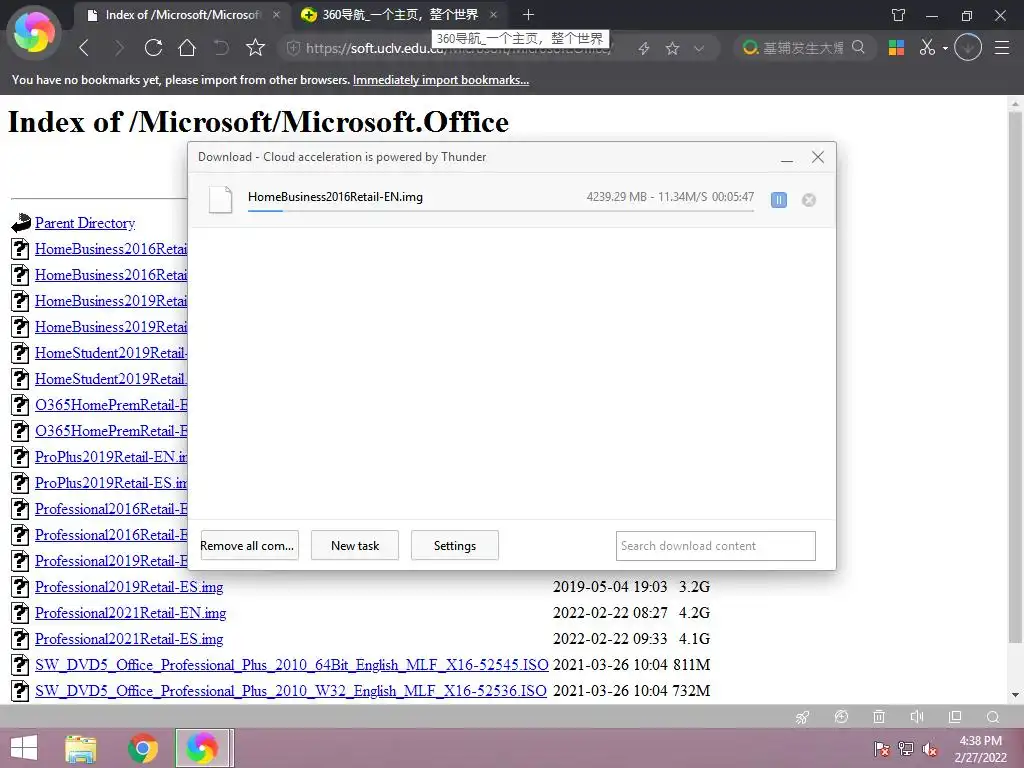Image resolution: width=1024 pixels, height=768 pixels.
Task: Open the downloads circle arrow icon
Action: pyautogui.click(x=968, y=48)
